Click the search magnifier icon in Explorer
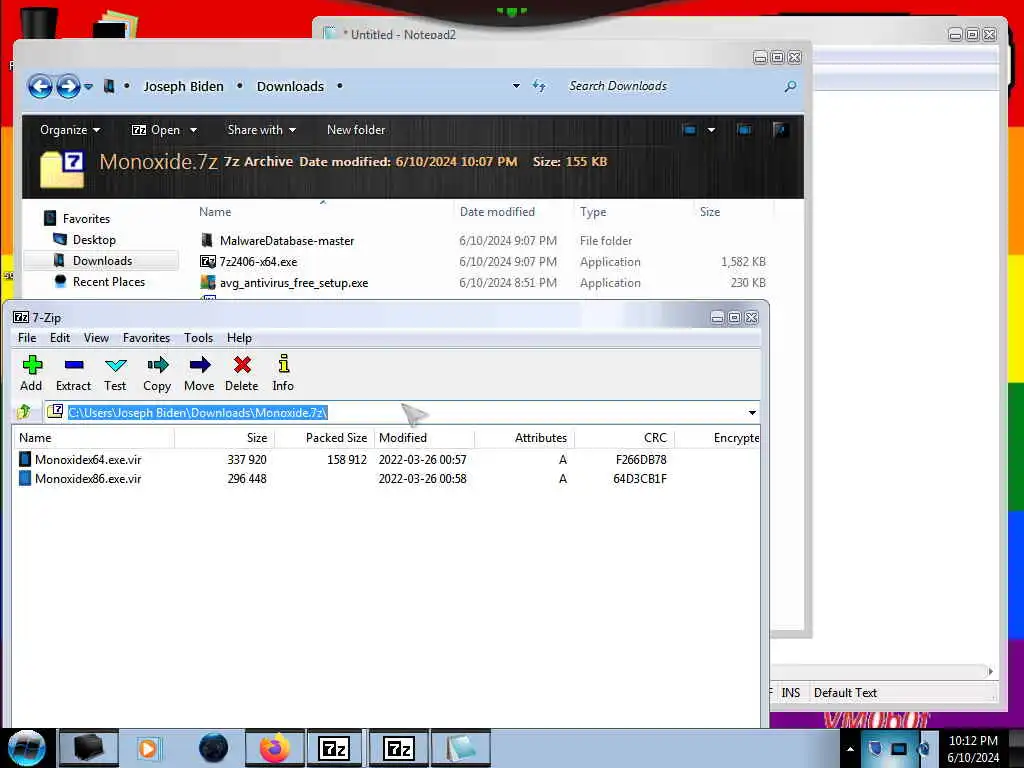This screenshot has width=1024, height=768. click(x=790, y=86)
